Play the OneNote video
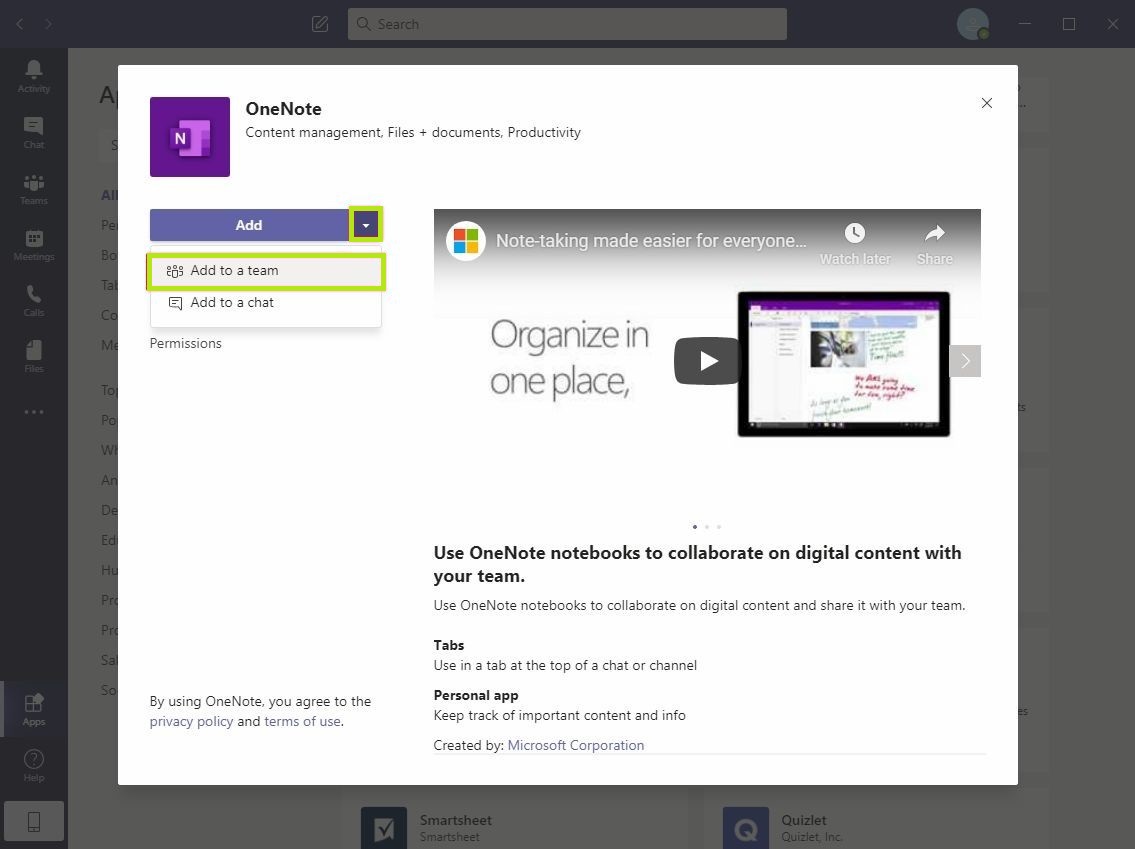Screen dimensions: 1135x849 click(707, 360)
